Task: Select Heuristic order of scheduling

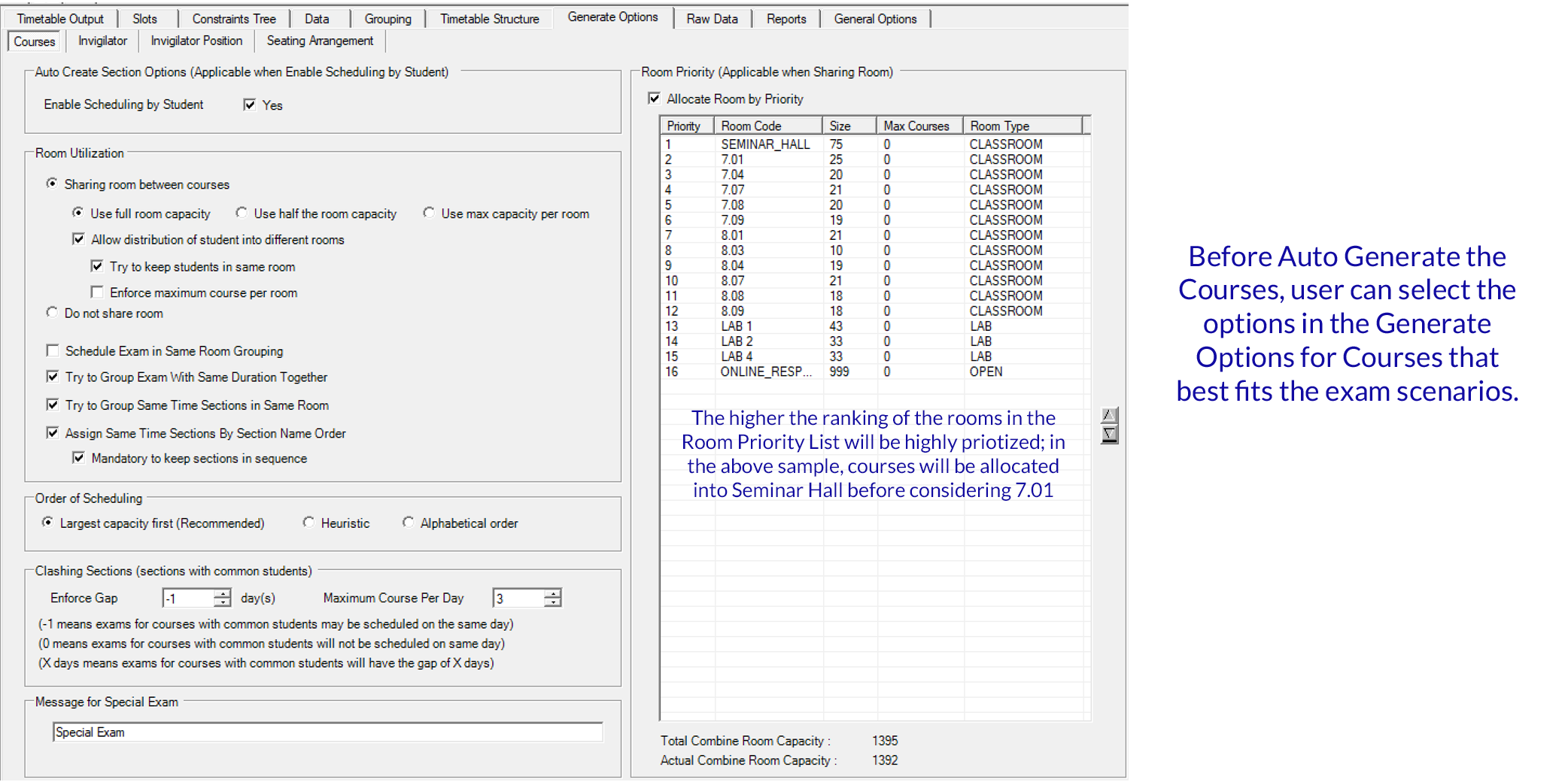Action: pos(308,523)
